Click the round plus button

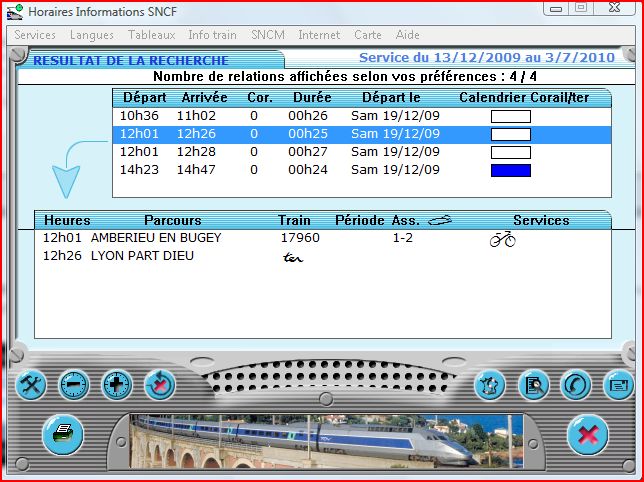[x=117, y=385]
